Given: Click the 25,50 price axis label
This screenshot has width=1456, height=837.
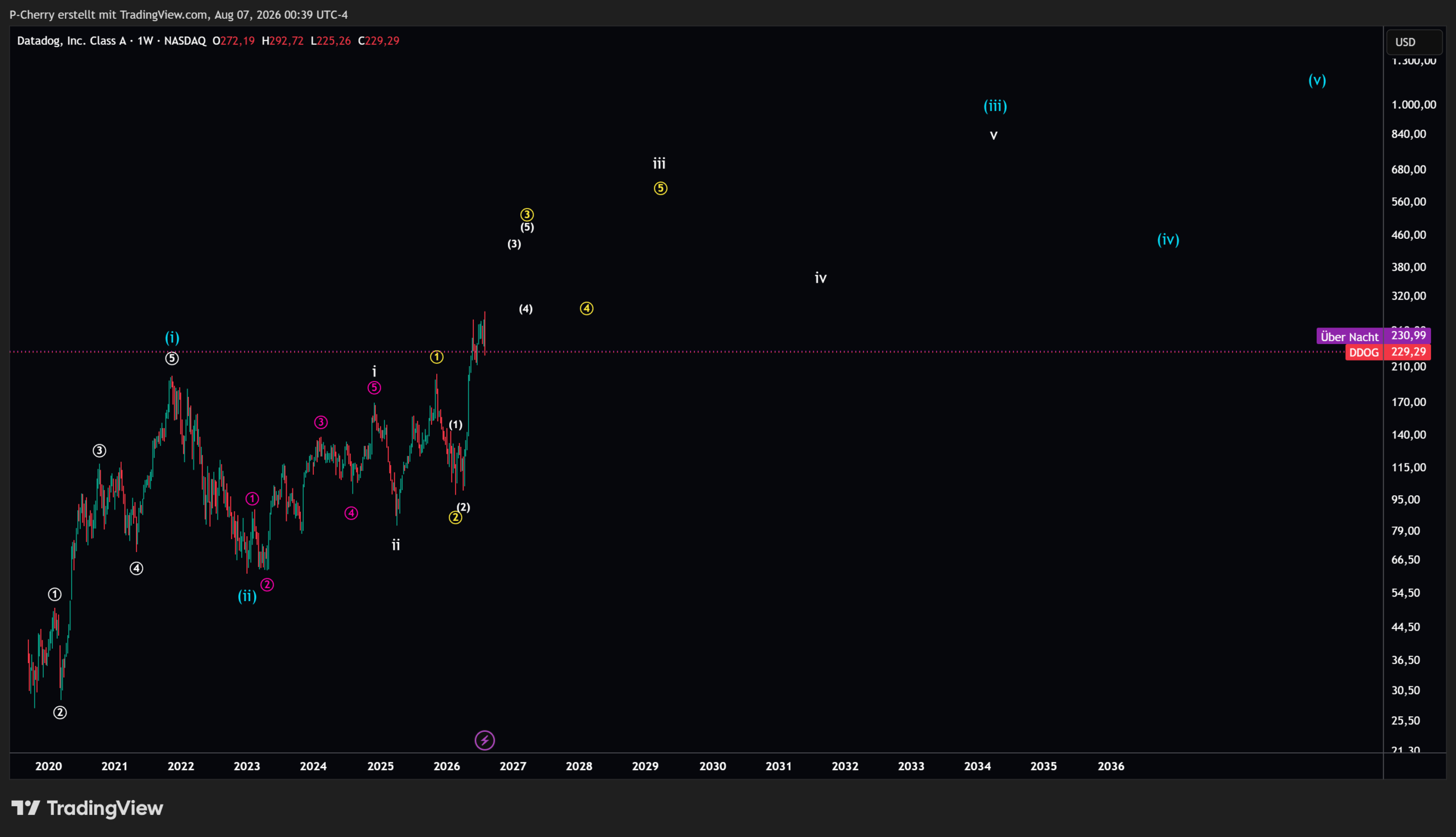Looking at the screenshot, I should tap(1406, 721).
